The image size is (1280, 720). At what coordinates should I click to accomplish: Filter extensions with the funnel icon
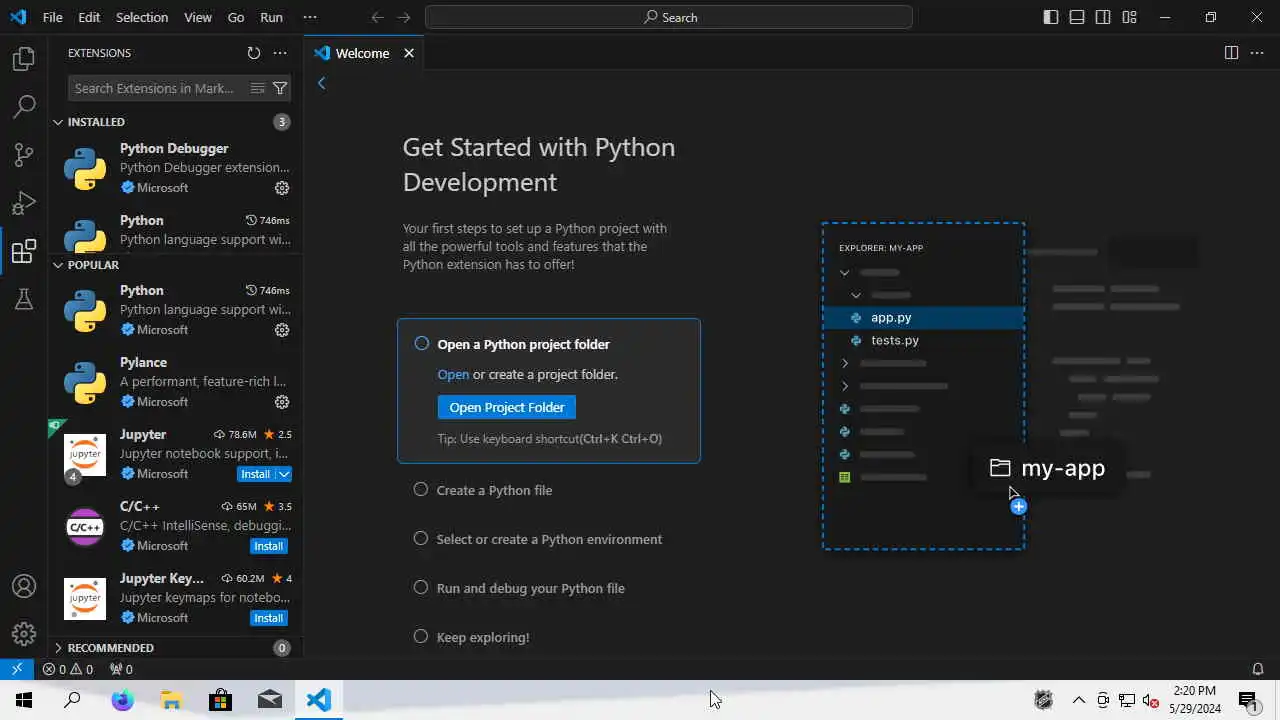pyautogui.click(x=280, y=88)
